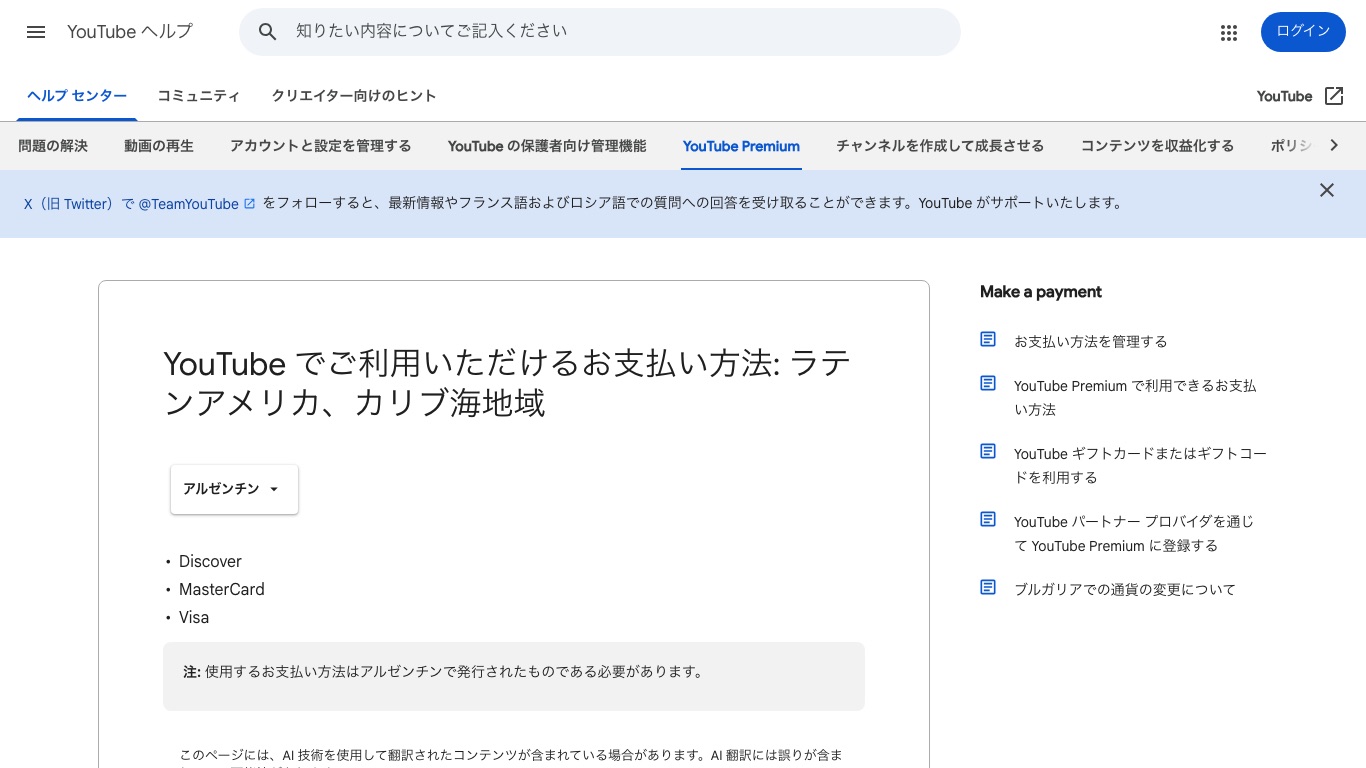Click article icon beside ブルガリアでの通貨の変更について
Image resolution: width=1366 pixels, height=768 pixels.
coord(988,588)
